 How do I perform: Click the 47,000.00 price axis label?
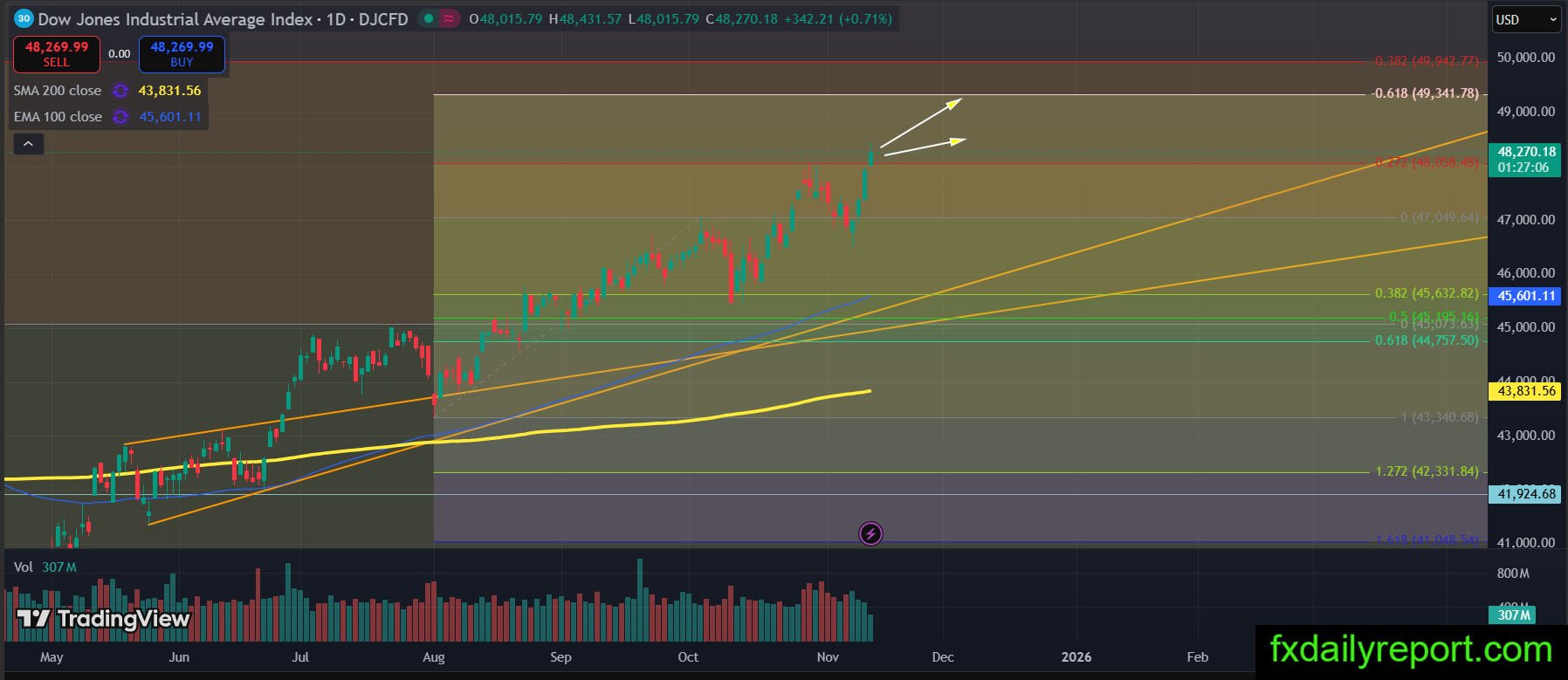point(1526,220)
